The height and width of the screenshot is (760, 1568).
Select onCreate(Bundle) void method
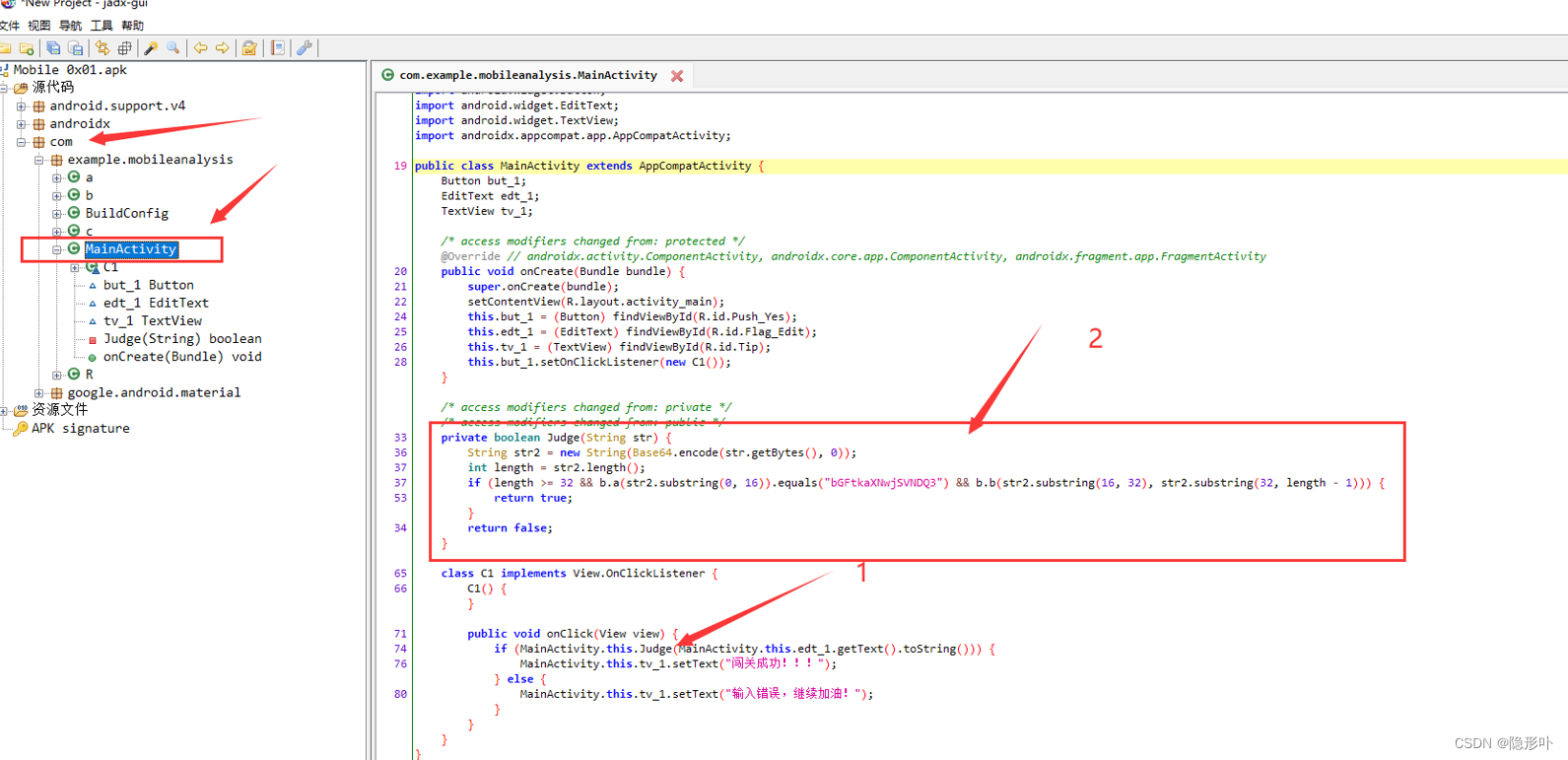tap(182, 357)
